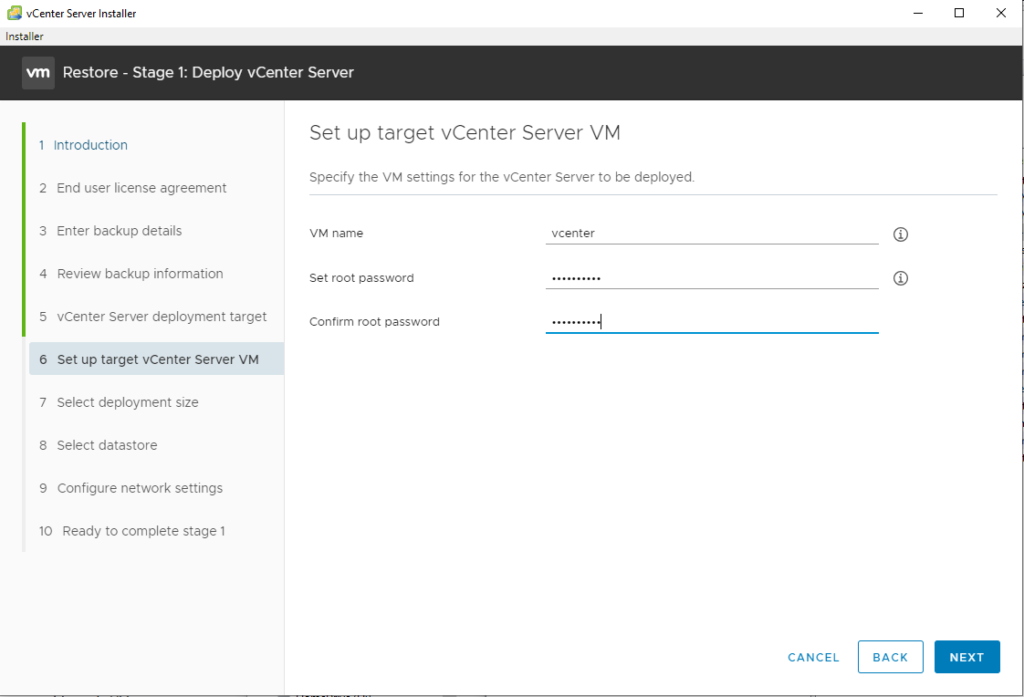
Task: Select step 2 End user license agreement
Action: tap(133, 188)
